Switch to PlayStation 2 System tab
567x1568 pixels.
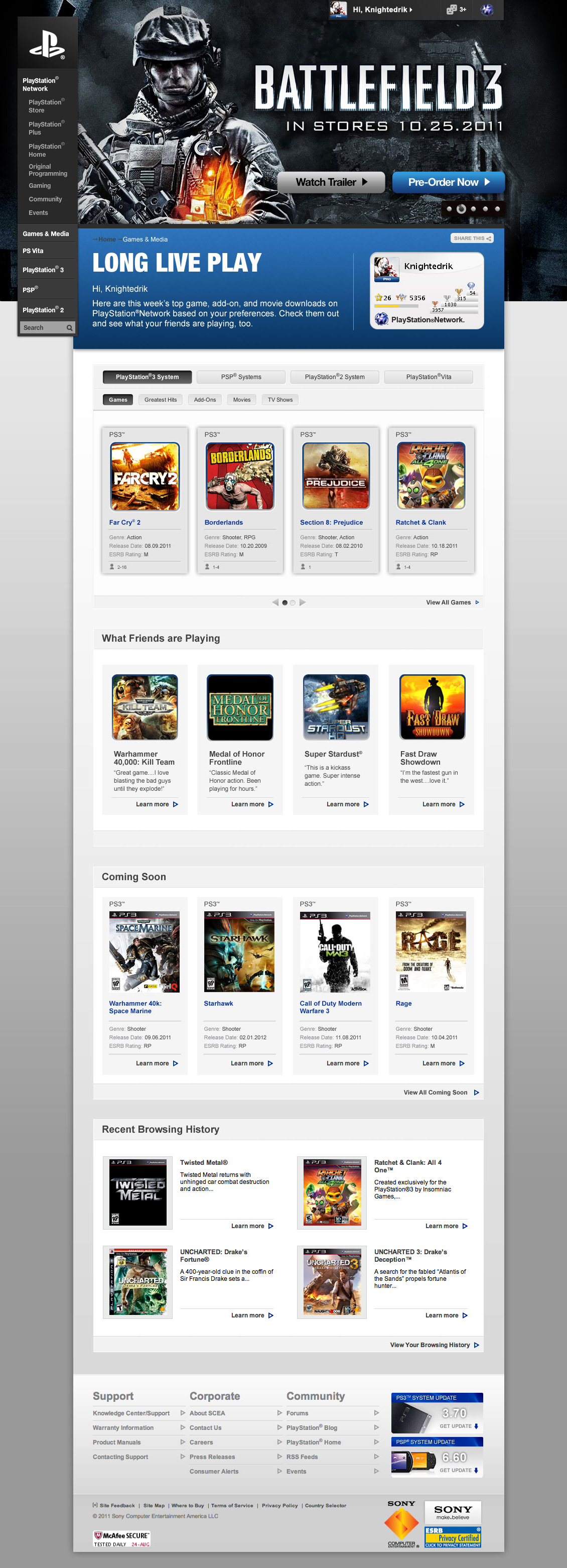335,377
